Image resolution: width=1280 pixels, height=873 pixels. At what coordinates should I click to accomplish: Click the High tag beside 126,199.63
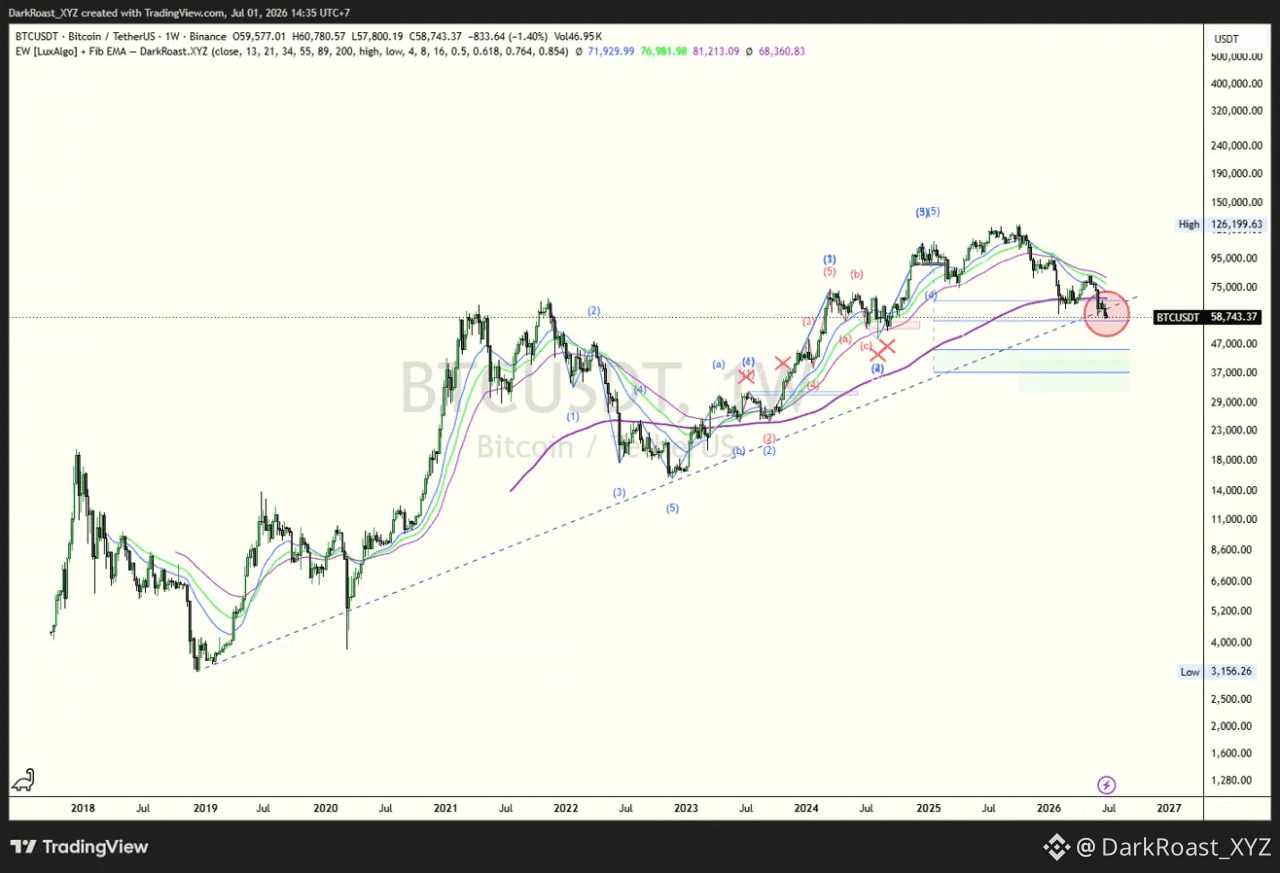coord(1189,225)
